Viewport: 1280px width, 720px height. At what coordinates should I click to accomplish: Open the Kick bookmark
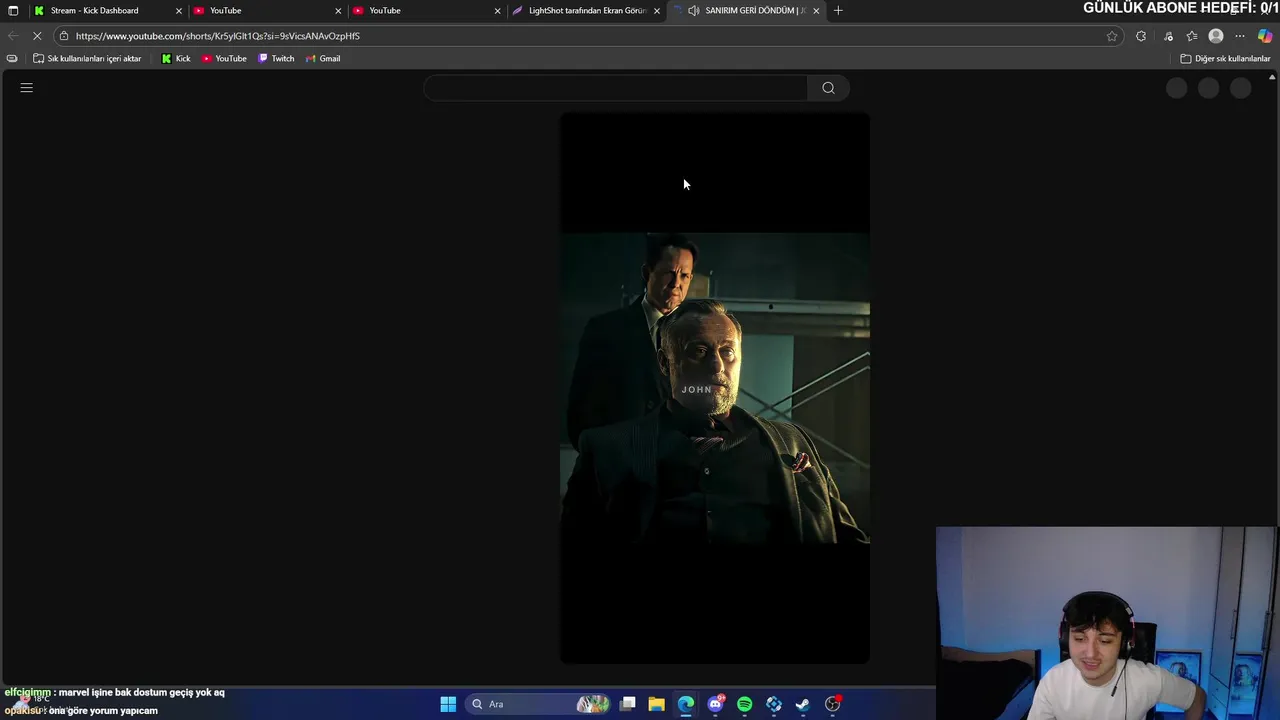pyautogui.click(x=176, y=58)
